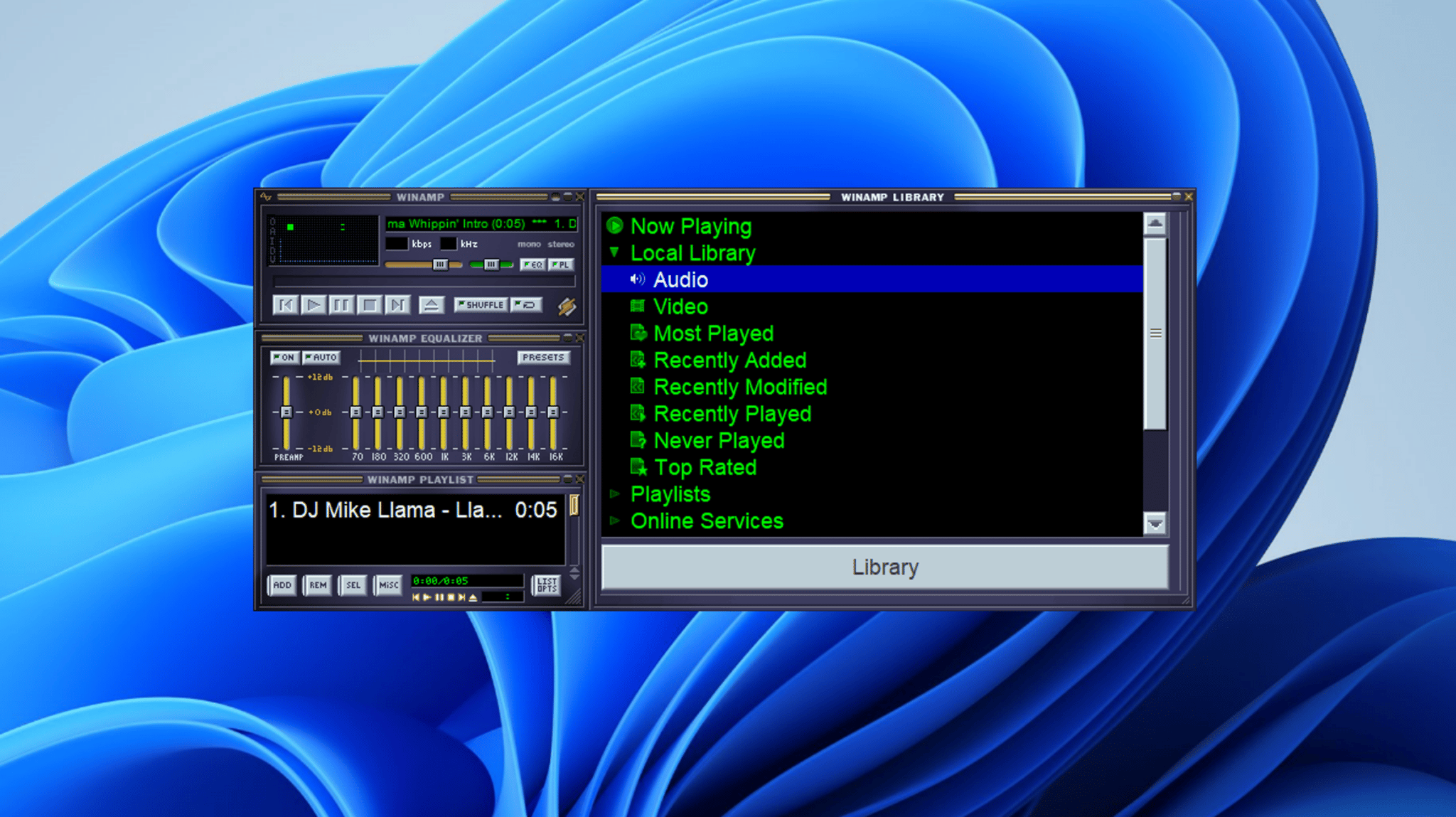This screenshot has height=817, width=1456.
Task: Adjust the volume slider on the main player
Action: 439,264
